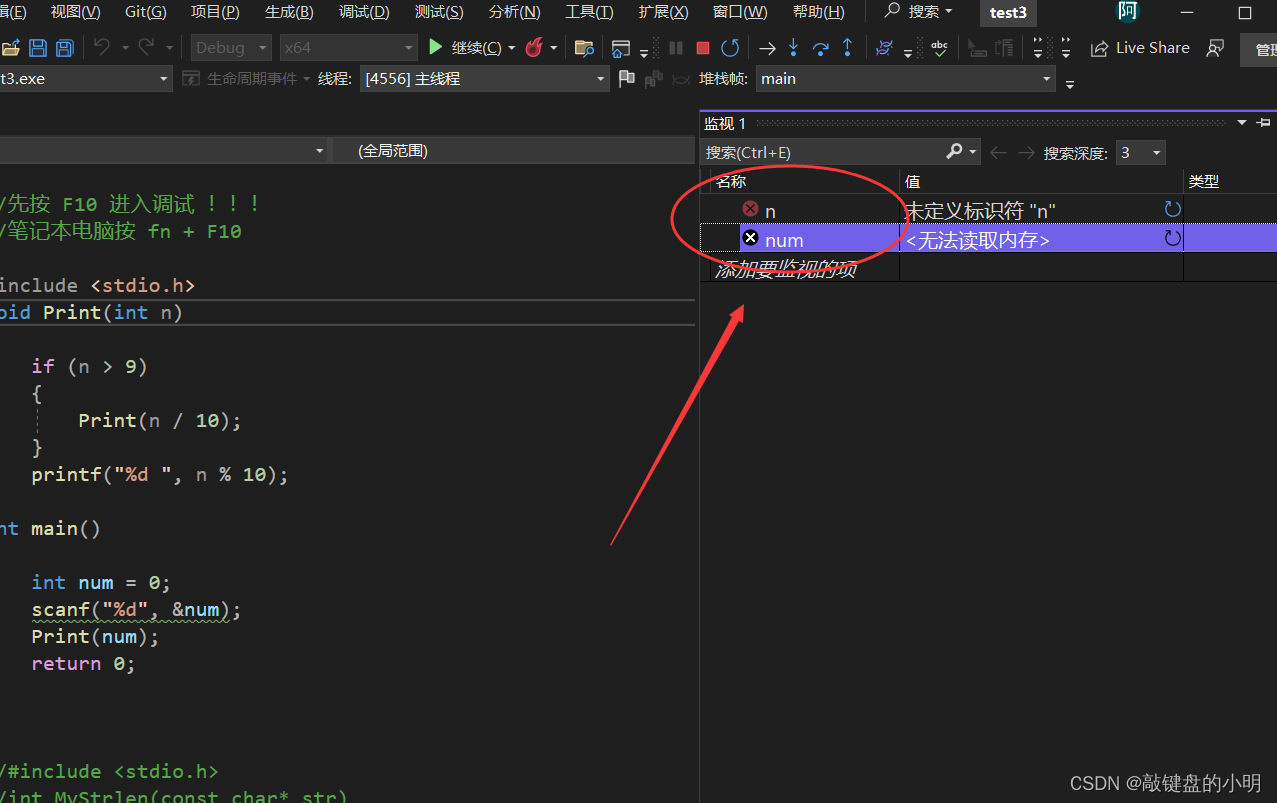Select the watch value 未定义标识符 "n"
Screen dimensions: 1277x803
tap(980, 210)
